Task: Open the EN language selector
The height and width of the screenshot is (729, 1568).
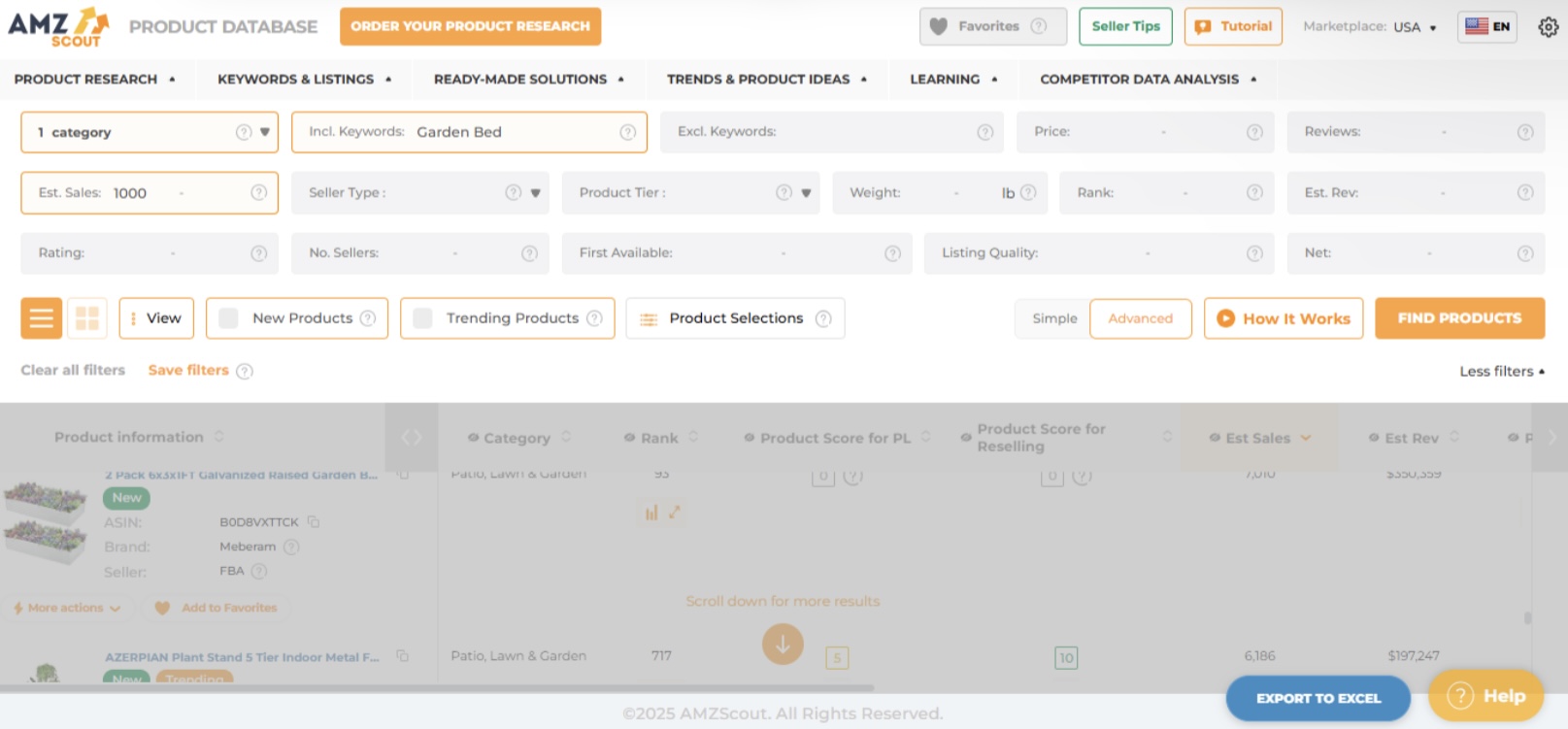Action: [1487, 26]
